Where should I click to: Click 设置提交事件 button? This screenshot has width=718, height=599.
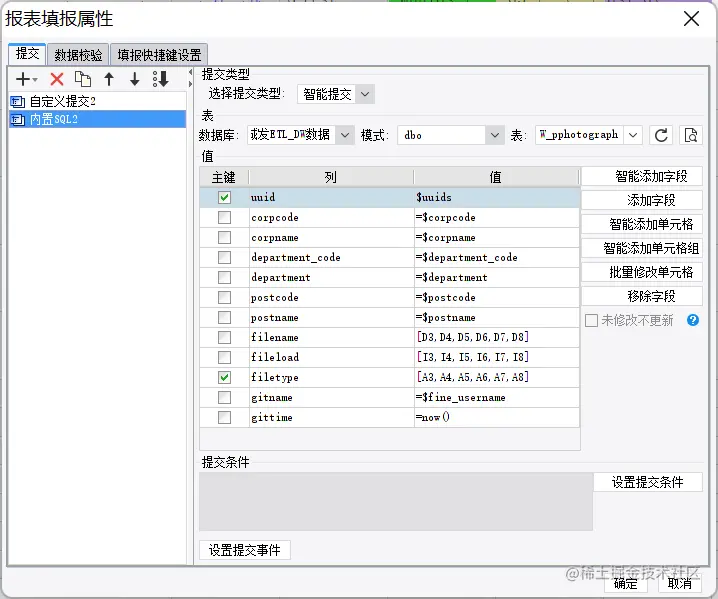(245, 550)
